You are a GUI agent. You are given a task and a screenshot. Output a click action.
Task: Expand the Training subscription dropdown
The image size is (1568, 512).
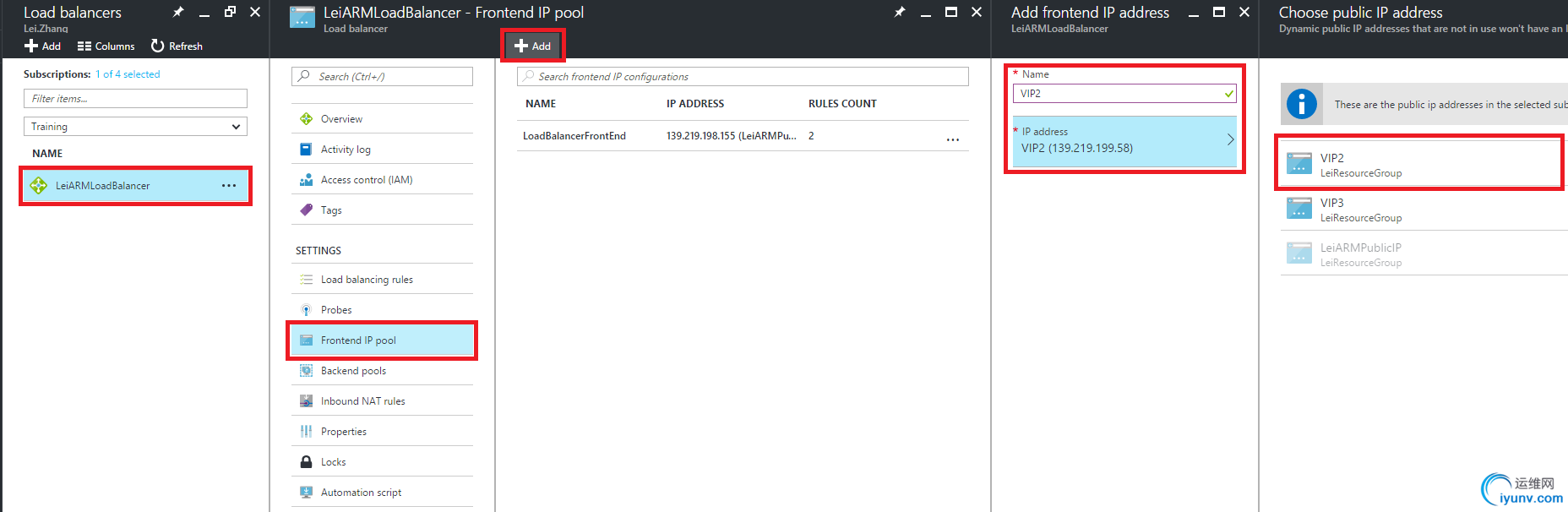(x=135, y=127)
